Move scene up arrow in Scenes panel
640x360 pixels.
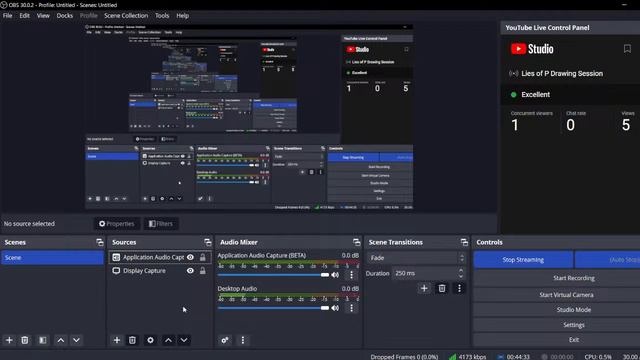60,340
